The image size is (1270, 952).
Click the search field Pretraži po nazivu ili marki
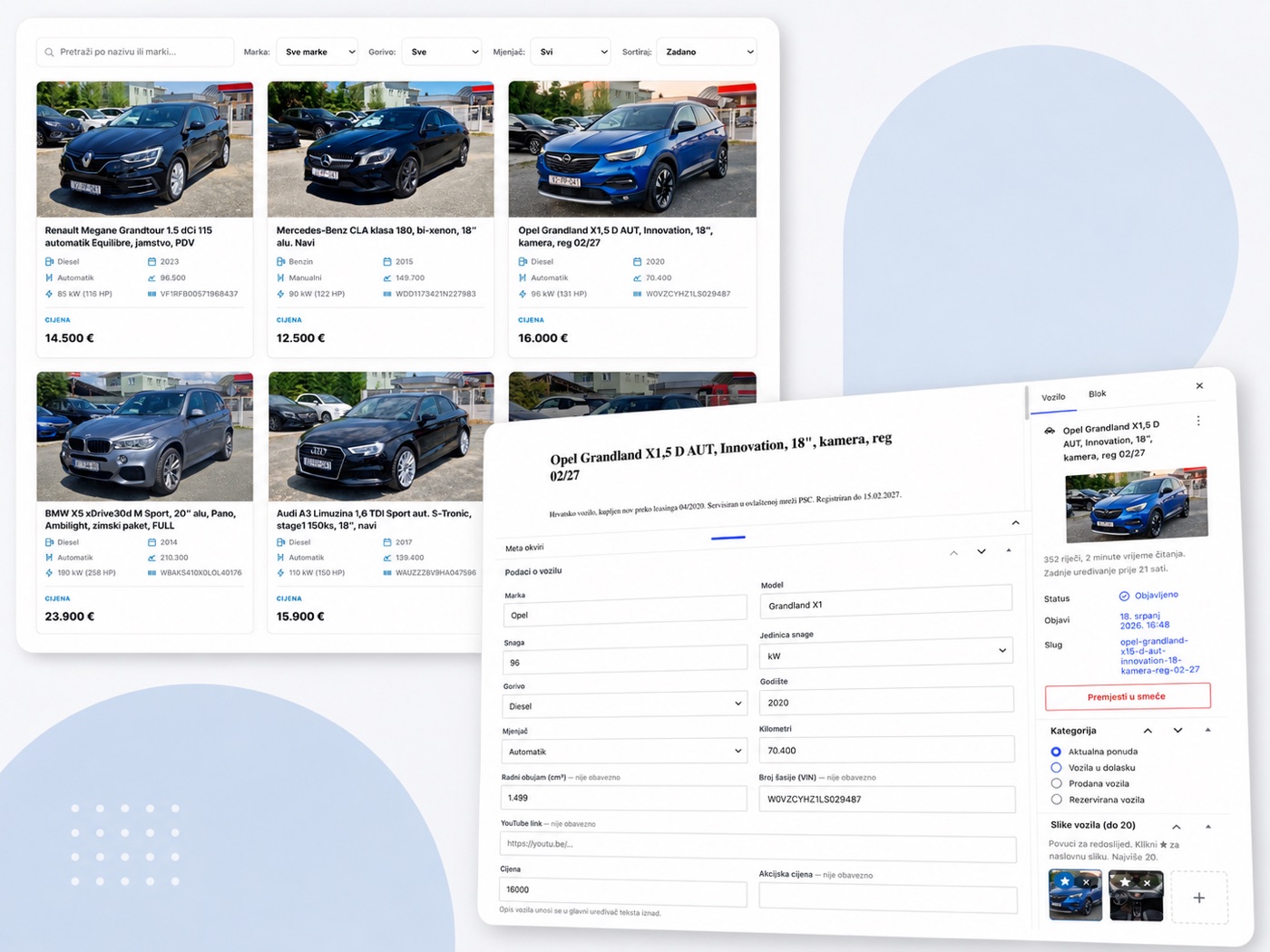(135, 53)
